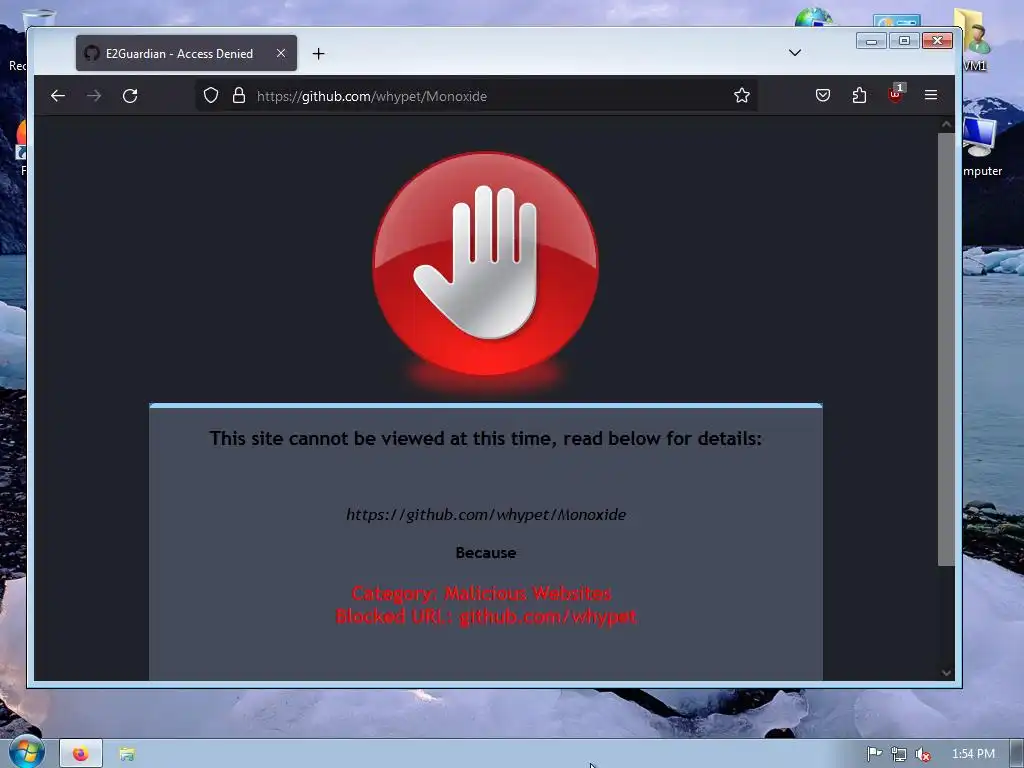Click the muted volume tray icon
Viewport: 1024px width, 768px height.
[923, 754]
